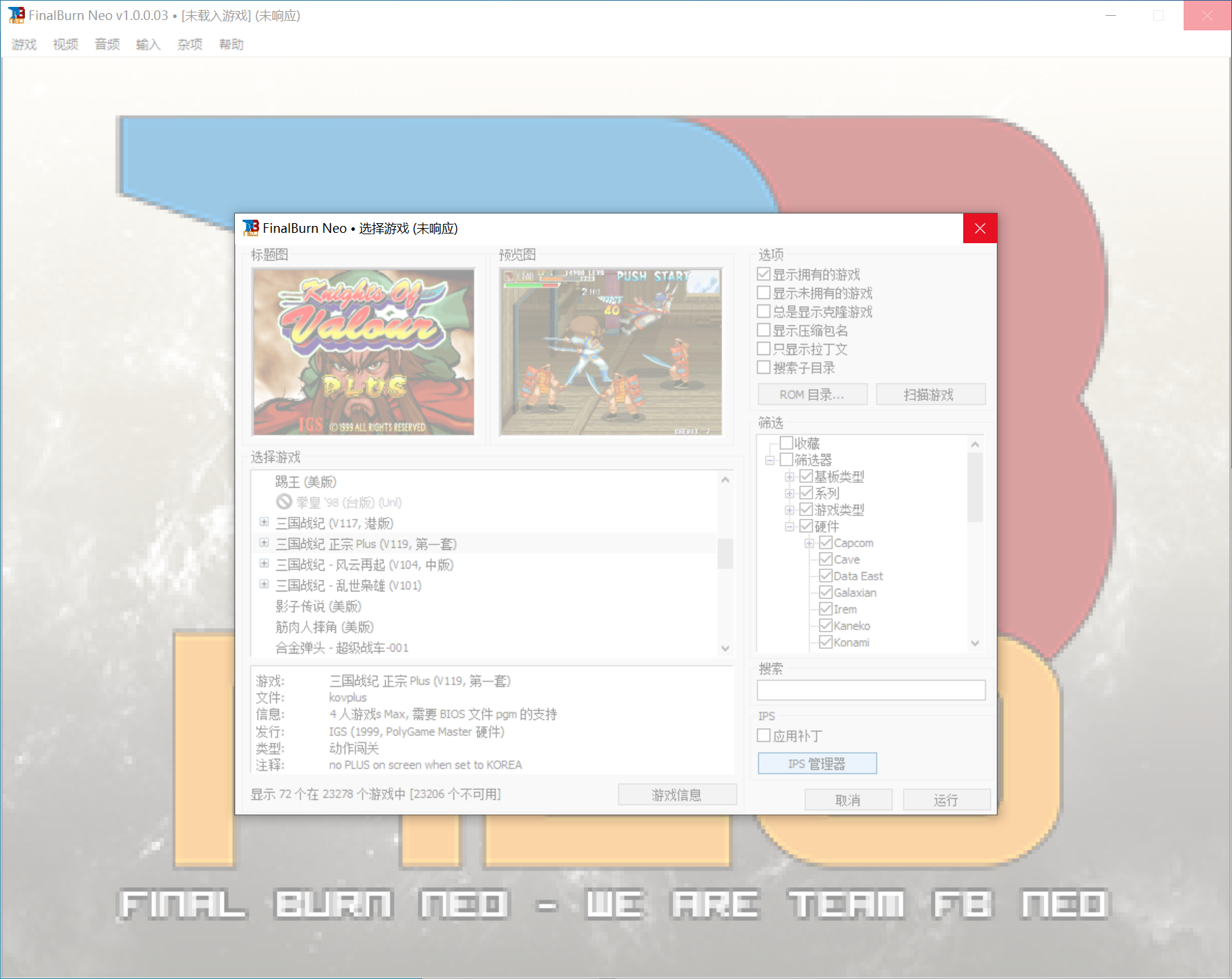Click the game list scroll down arrow

[x=725, y=648]
